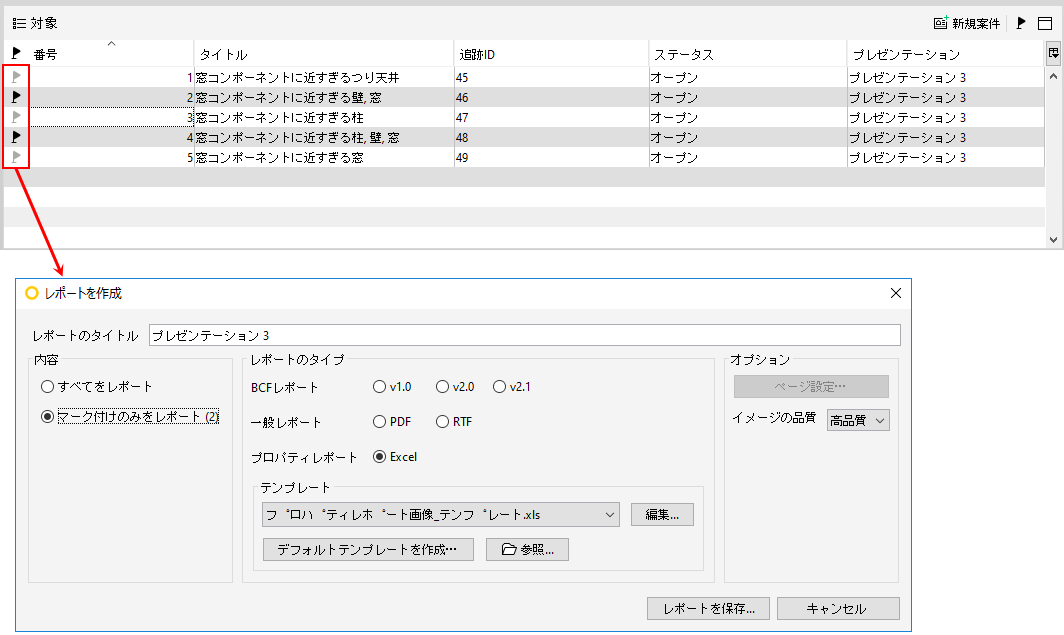The width and height of the screenshot is (1064, 635).
Task: Sort by the ステータス column header
Action: (x=747, y=54)
